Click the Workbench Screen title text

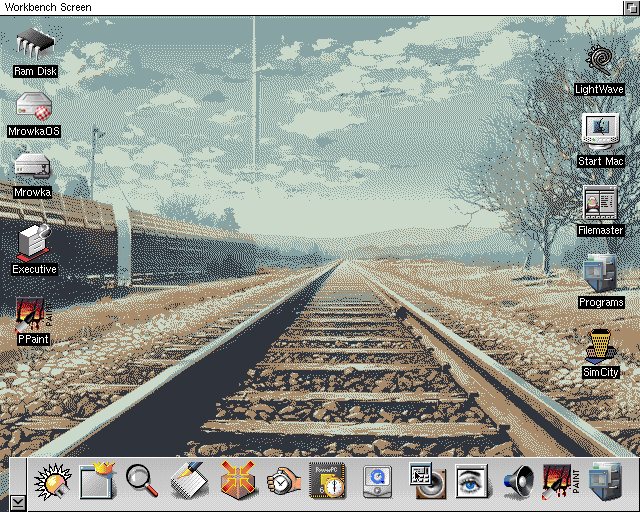click(48, 7)
